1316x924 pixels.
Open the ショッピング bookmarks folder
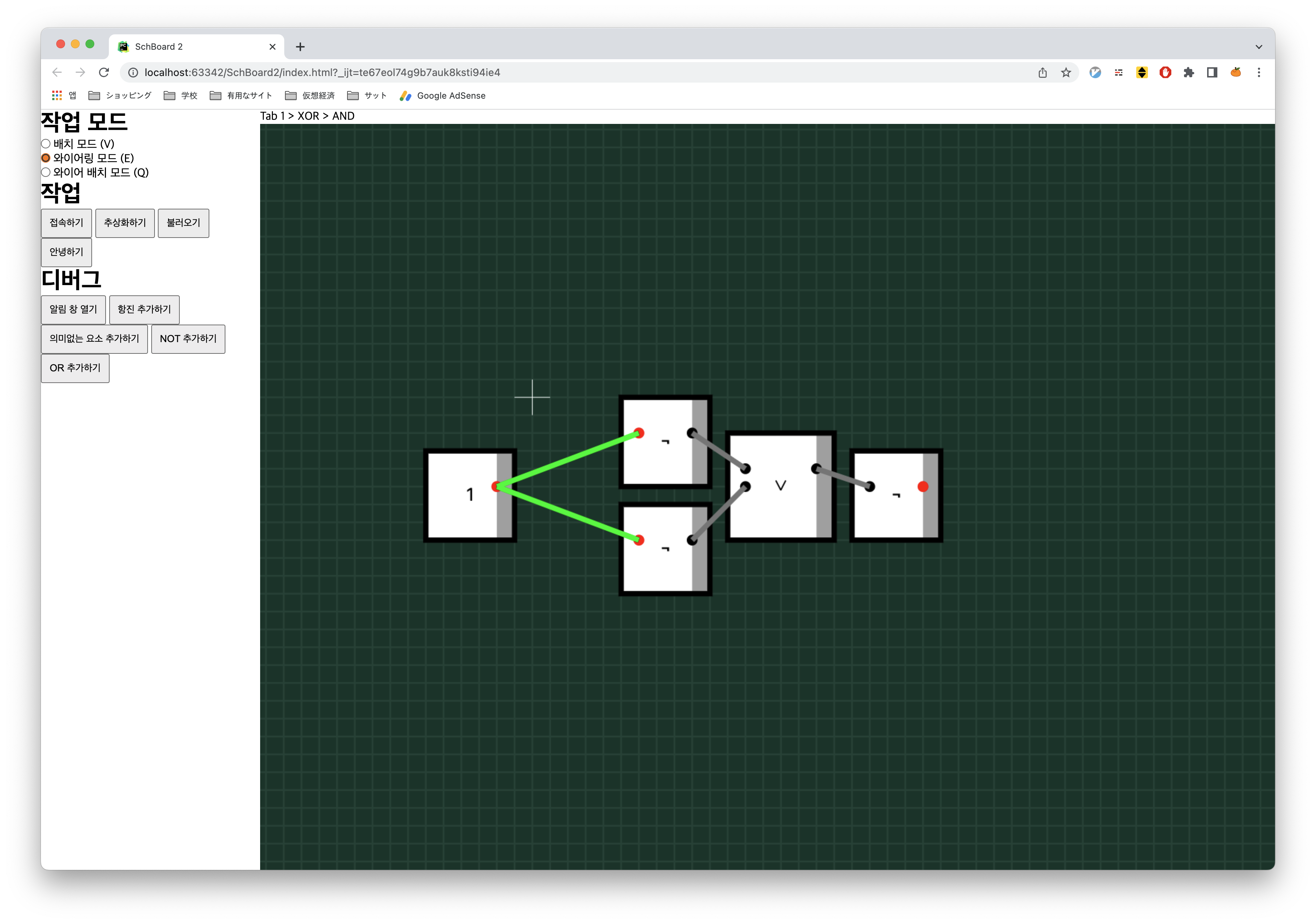click(x=120, y=96)
